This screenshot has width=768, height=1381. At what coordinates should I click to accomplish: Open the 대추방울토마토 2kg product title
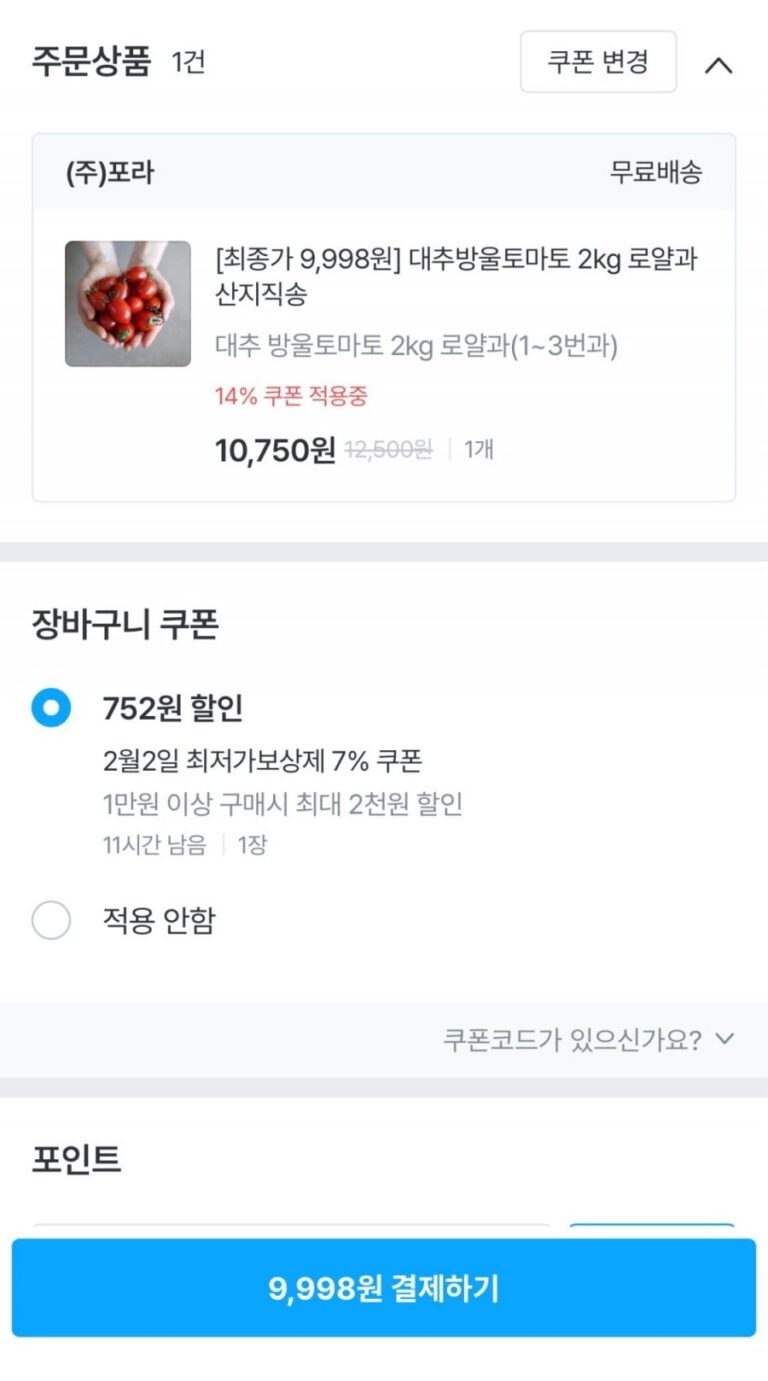(456, 276)
